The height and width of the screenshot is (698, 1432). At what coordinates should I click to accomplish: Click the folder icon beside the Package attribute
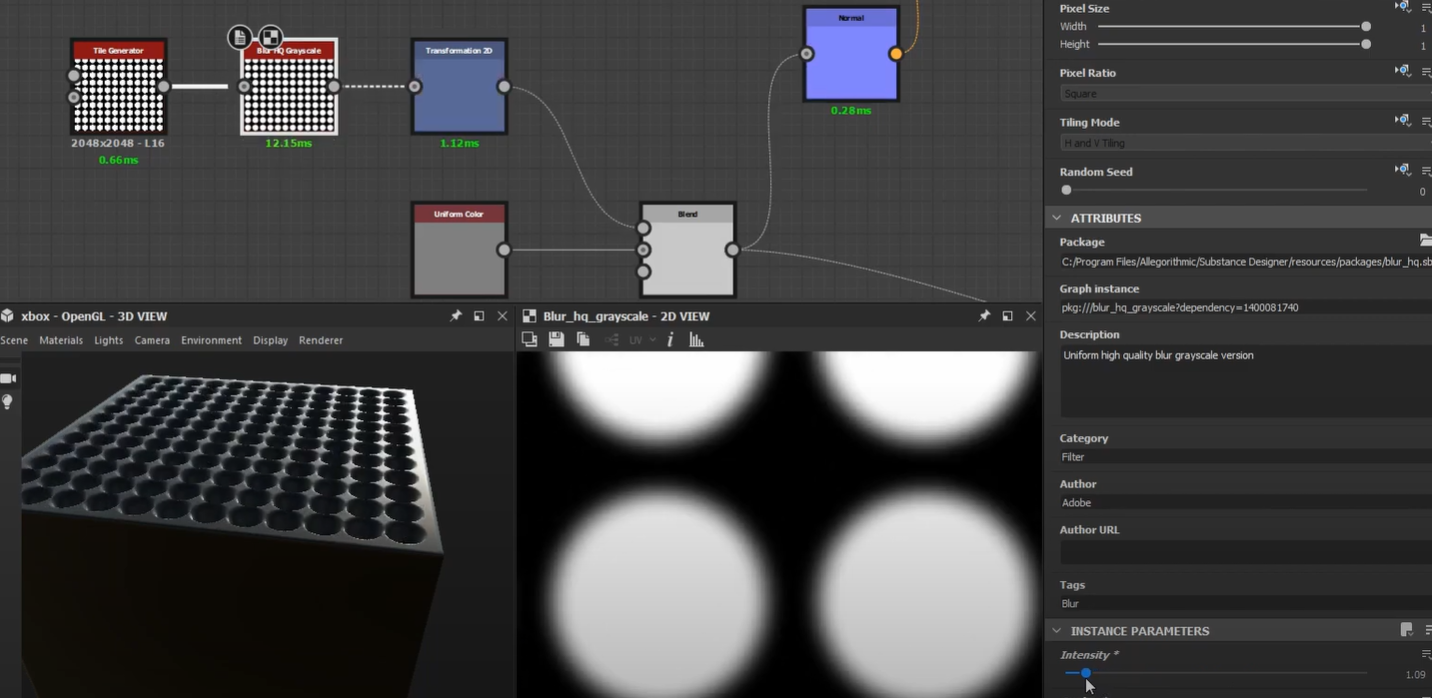tap(1425, 240)
